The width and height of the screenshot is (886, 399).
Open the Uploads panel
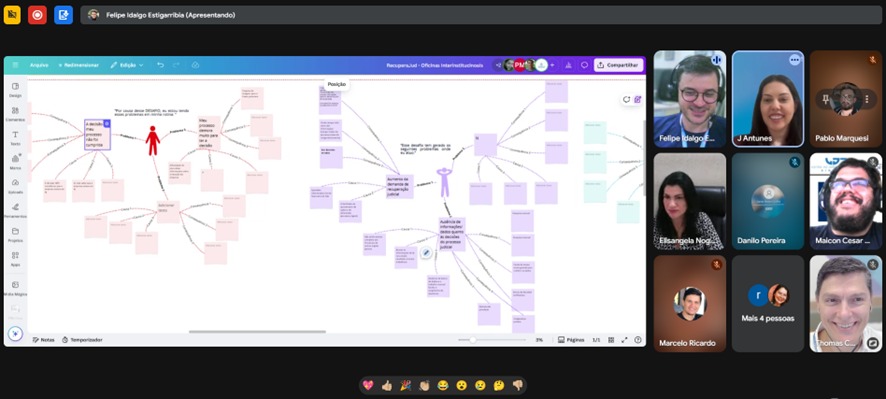15,186
